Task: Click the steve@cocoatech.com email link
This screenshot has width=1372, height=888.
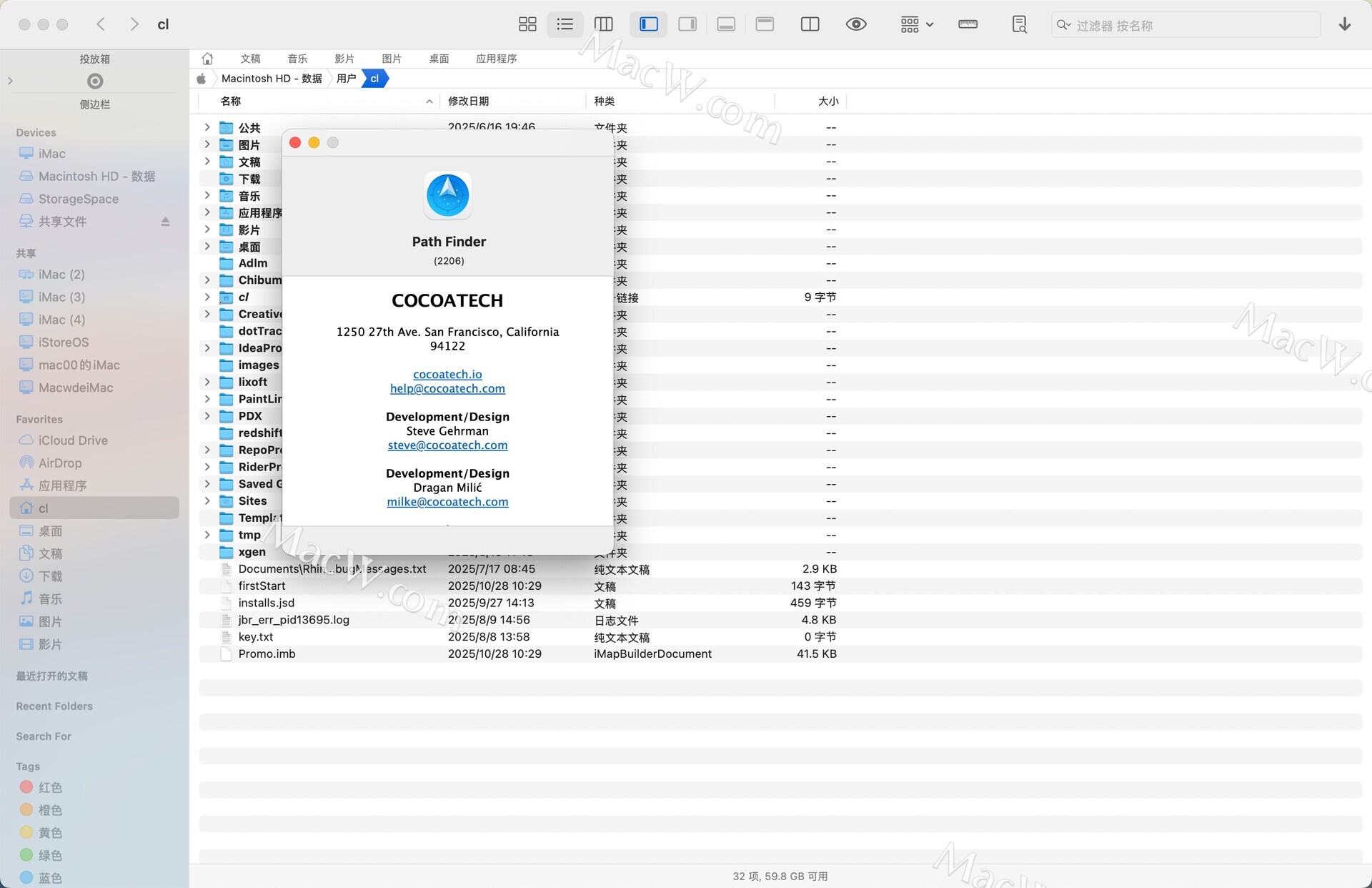Action: pyautogui.click(x=447, y=445)
